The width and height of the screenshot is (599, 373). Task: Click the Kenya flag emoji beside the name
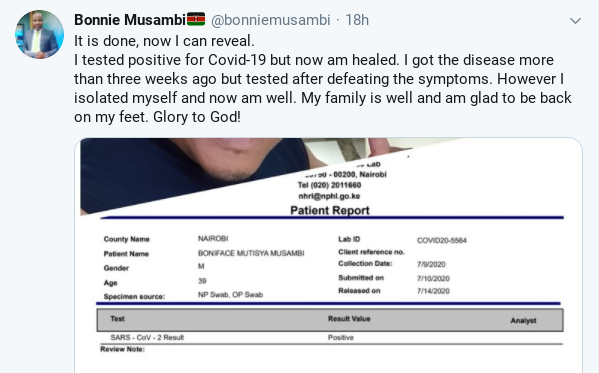196,19
